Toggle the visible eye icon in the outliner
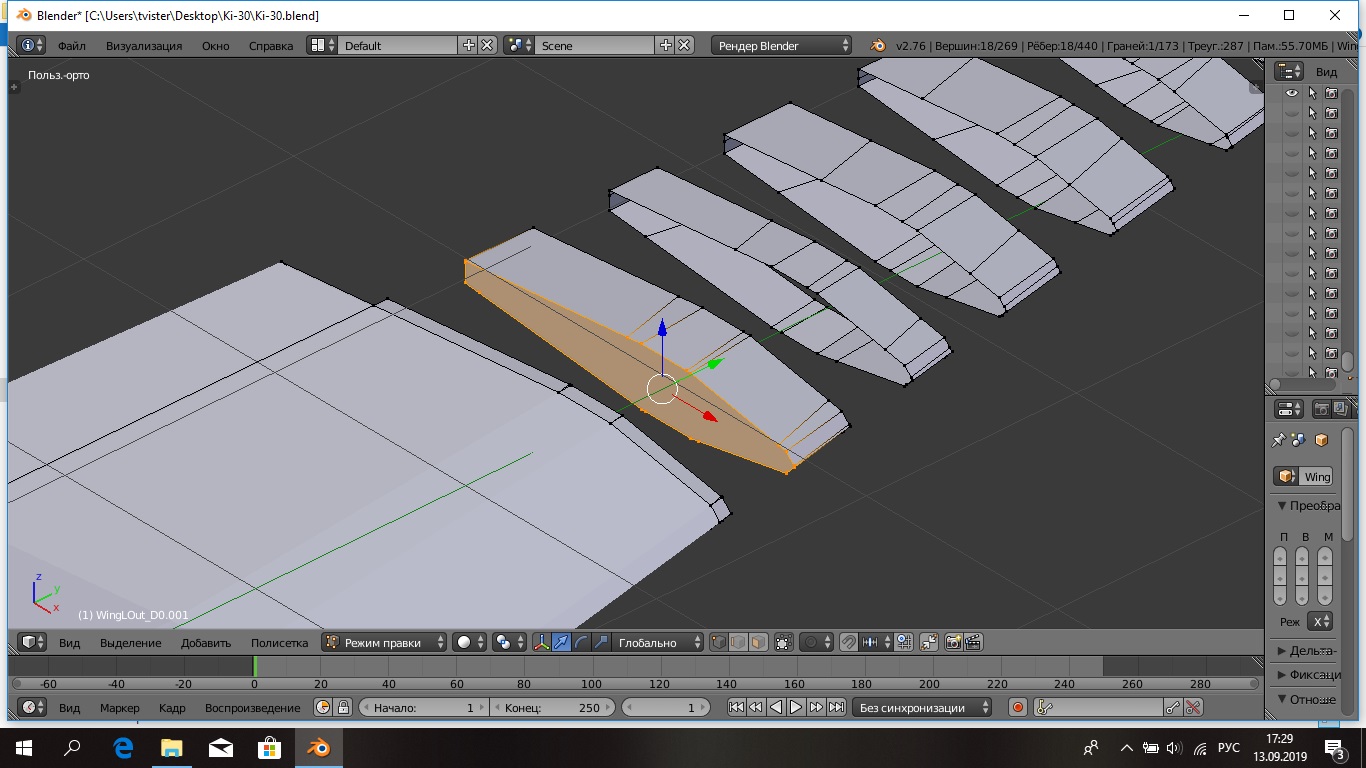 point(1292,93)
